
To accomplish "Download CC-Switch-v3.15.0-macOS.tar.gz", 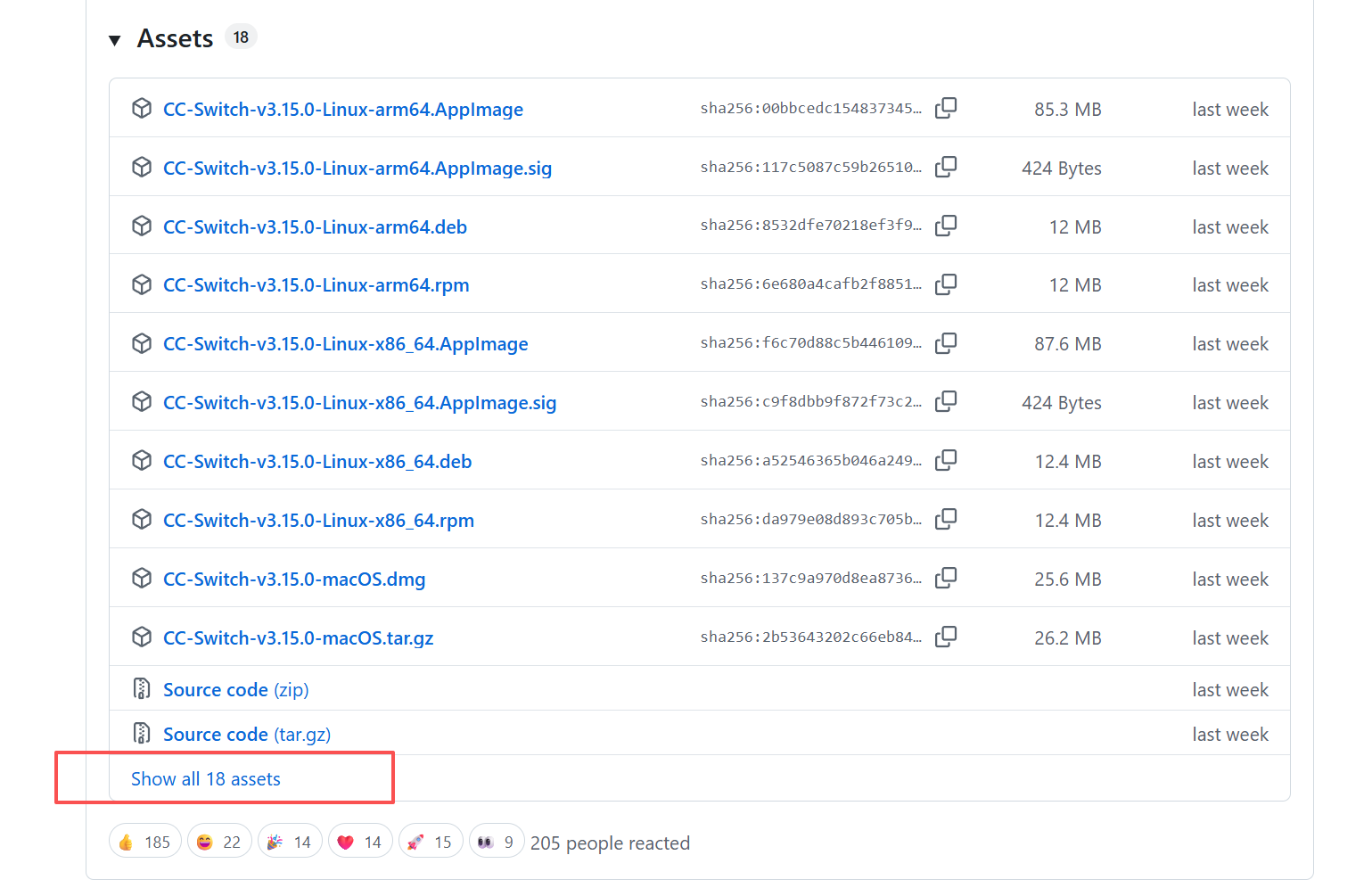I will click(x=299, y=638).
